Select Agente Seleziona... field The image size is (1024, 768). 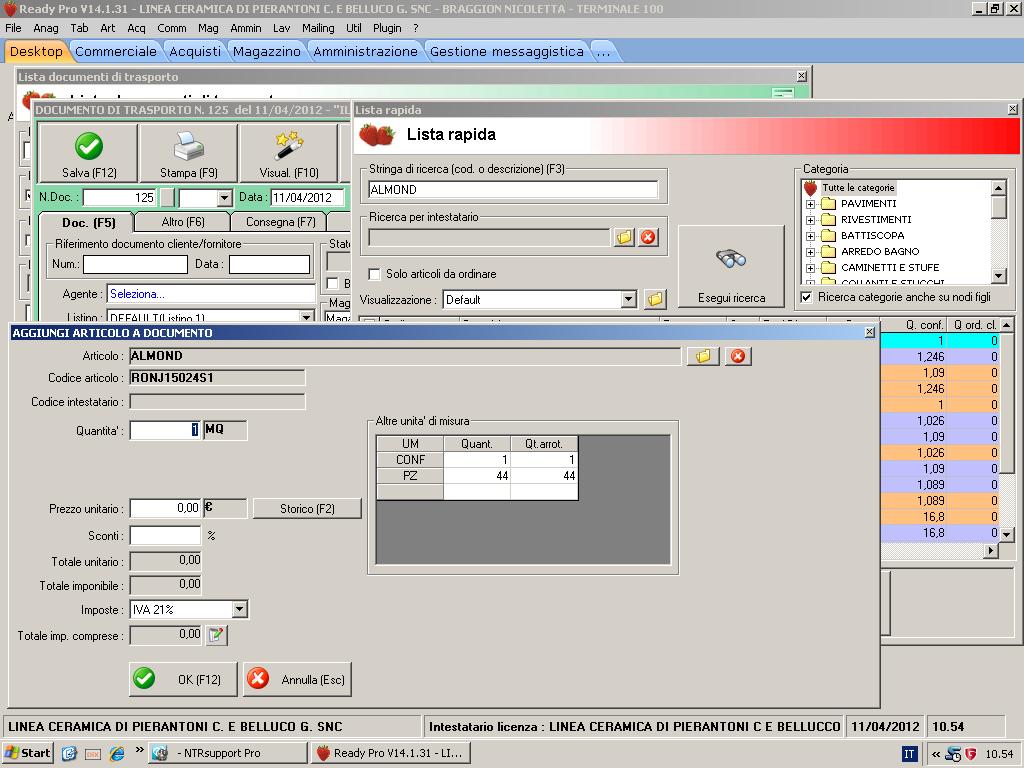211,294
